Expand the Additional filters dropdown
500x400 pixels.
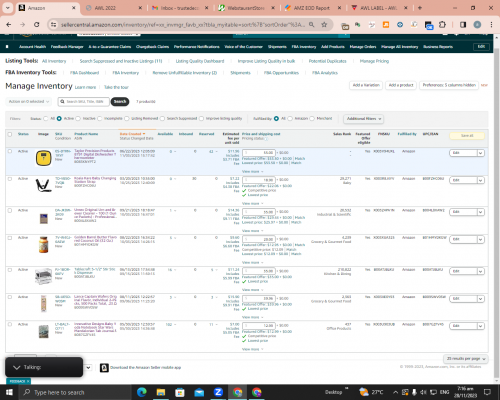[x=363, y=119]
